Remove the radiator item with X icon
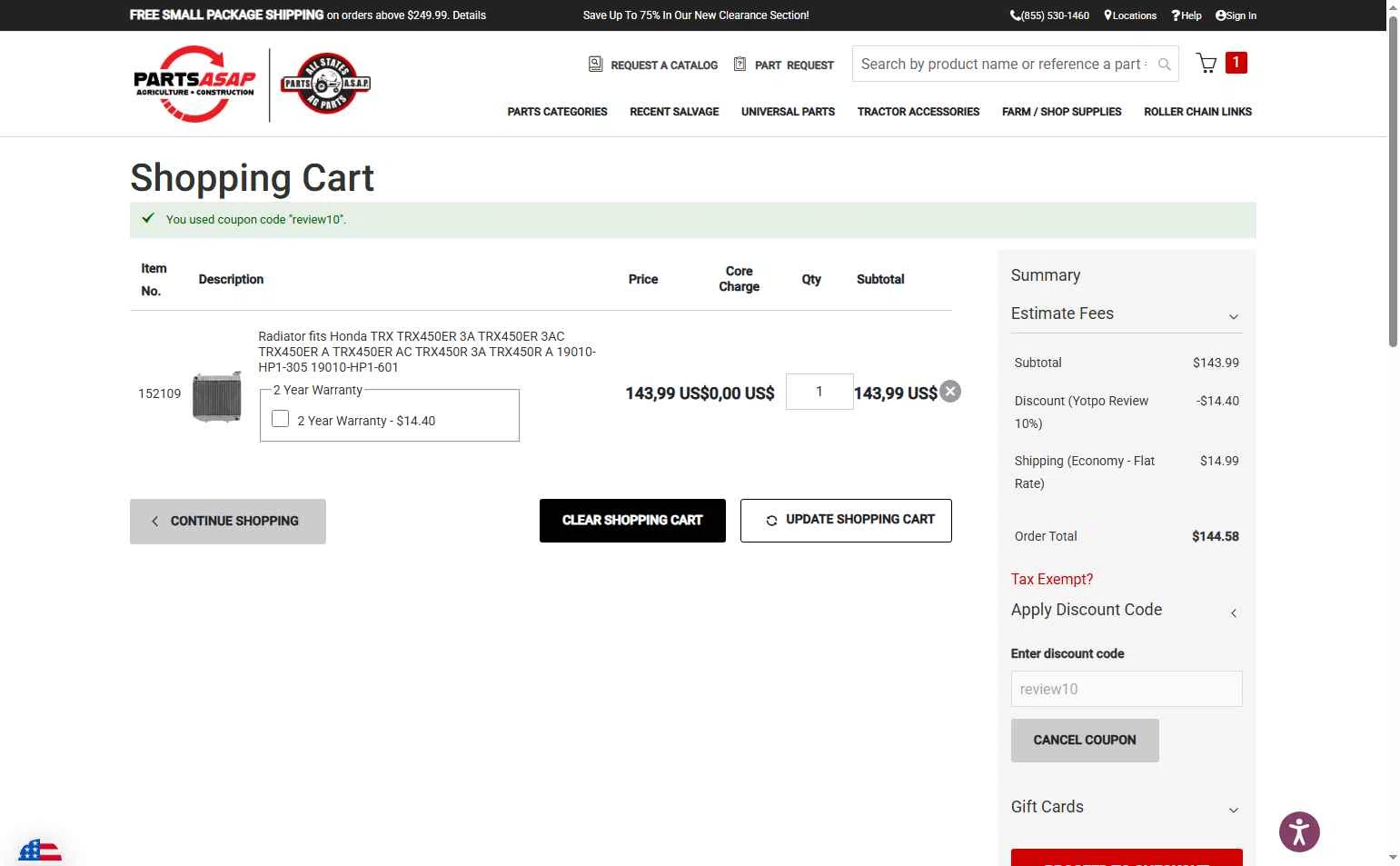 pyautogui.click(x=950, y=392)
